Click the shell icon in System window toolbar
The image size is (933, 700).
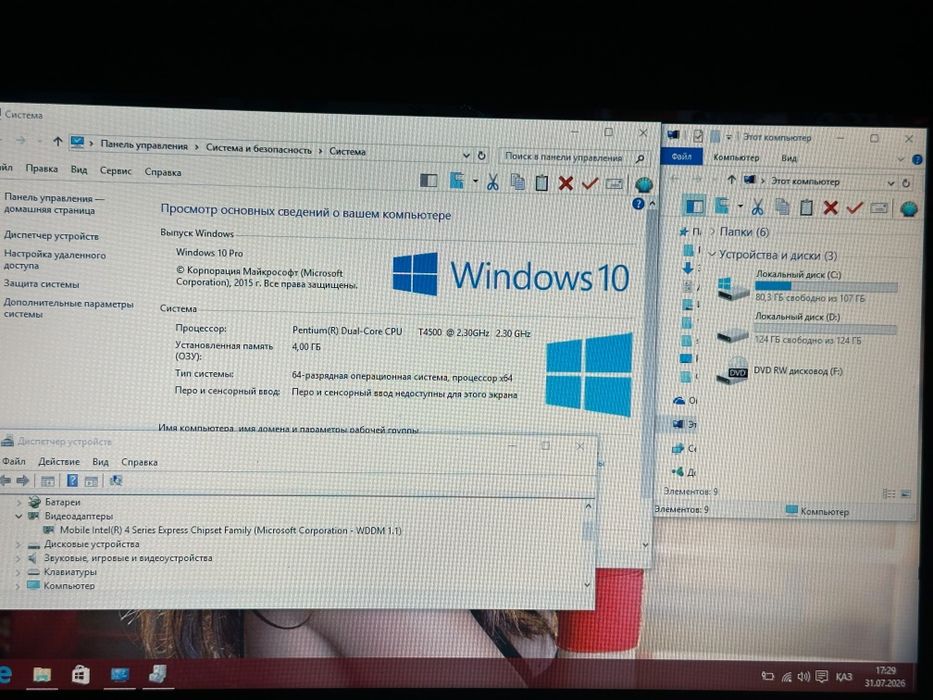coord(643,185)
